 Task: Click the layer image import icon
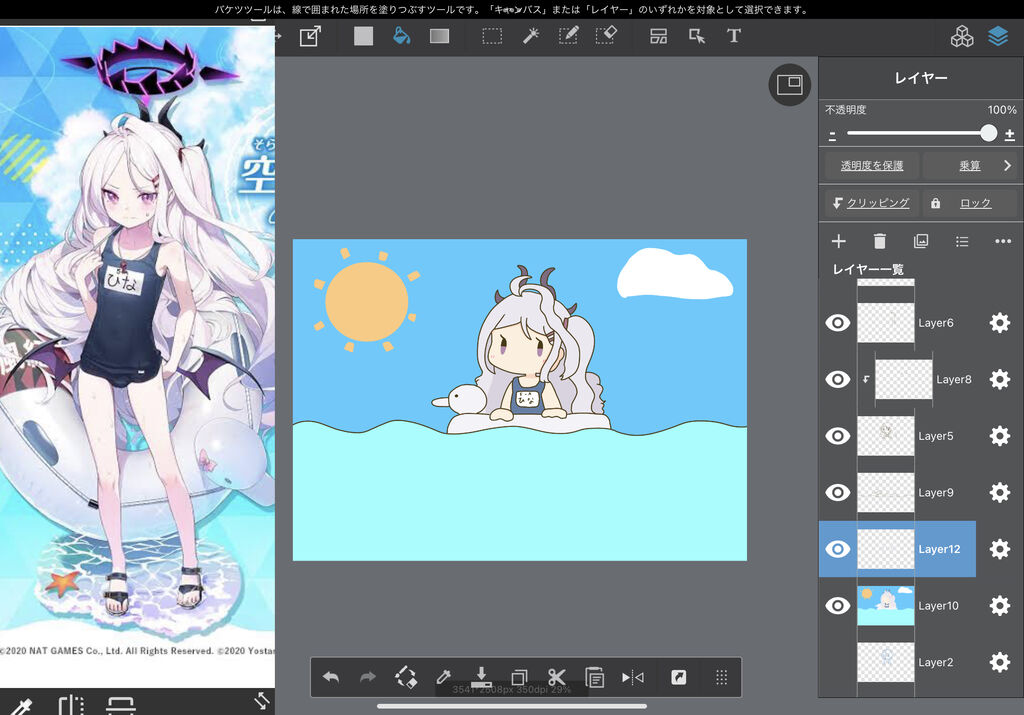pos(921,241)
